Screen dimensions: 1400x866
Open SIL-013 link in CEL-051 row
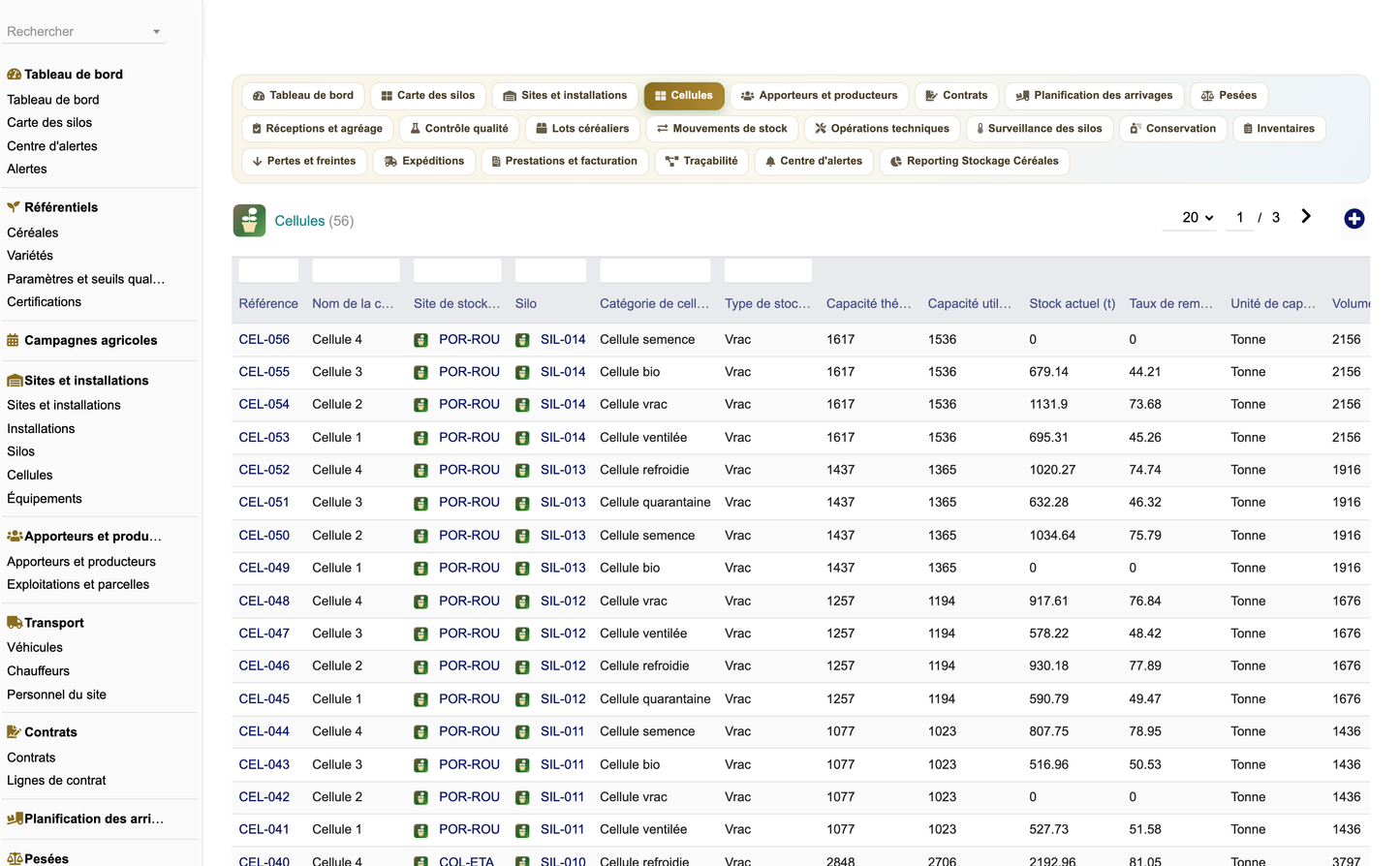point(563,503)
